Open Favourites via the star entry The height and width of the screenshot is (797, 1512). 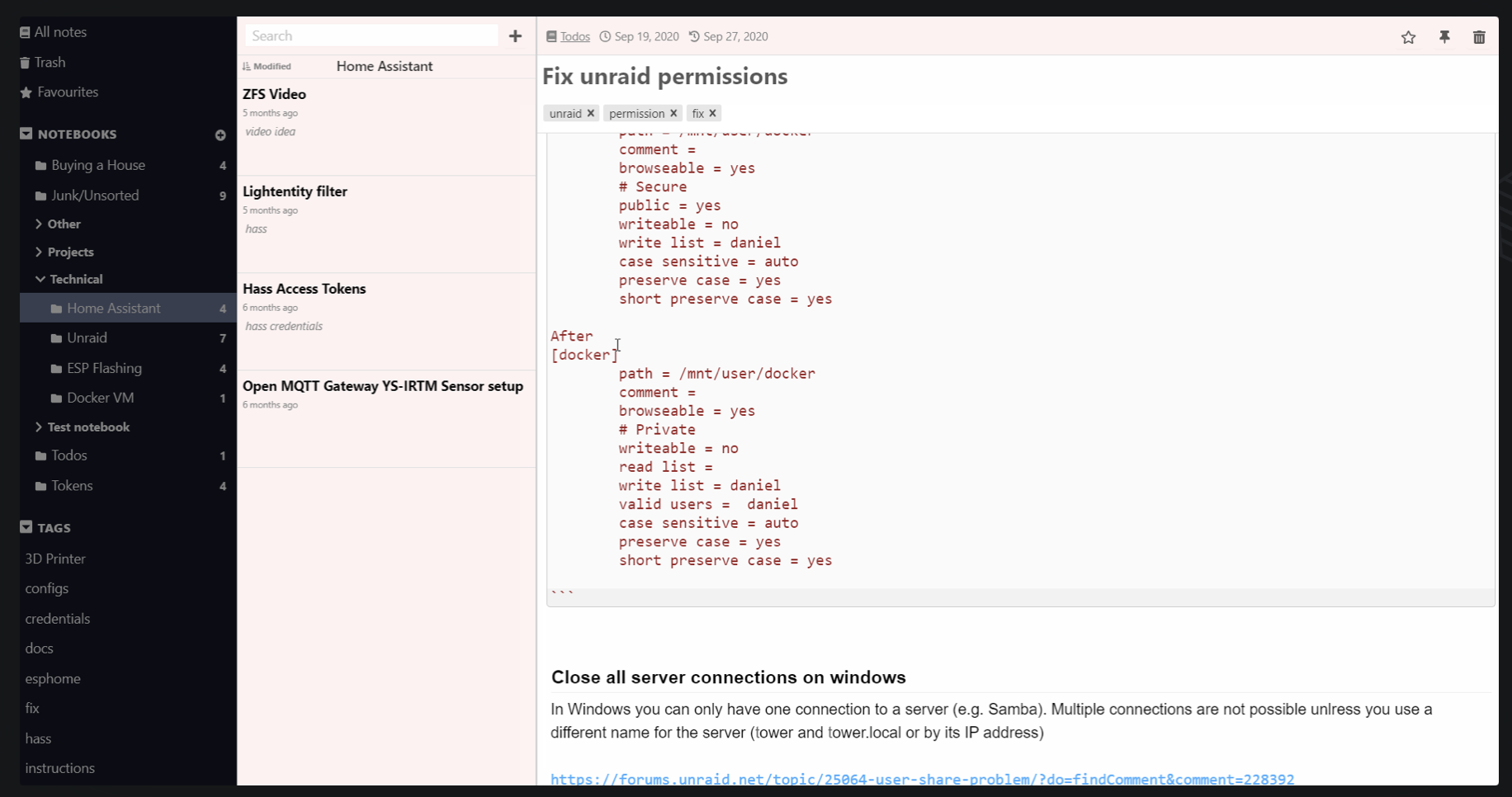[x=66, y=92]
